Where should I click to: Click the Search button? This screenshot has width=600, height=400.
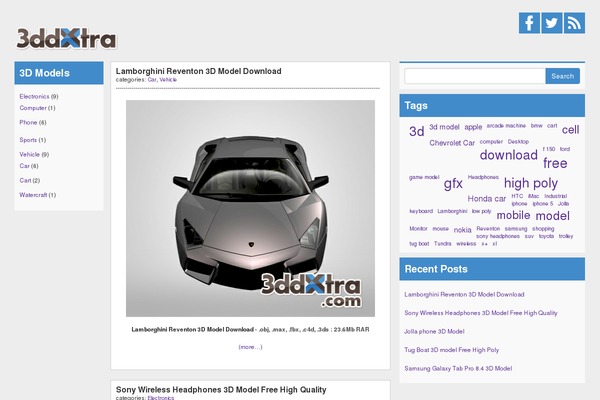[562, 76]
